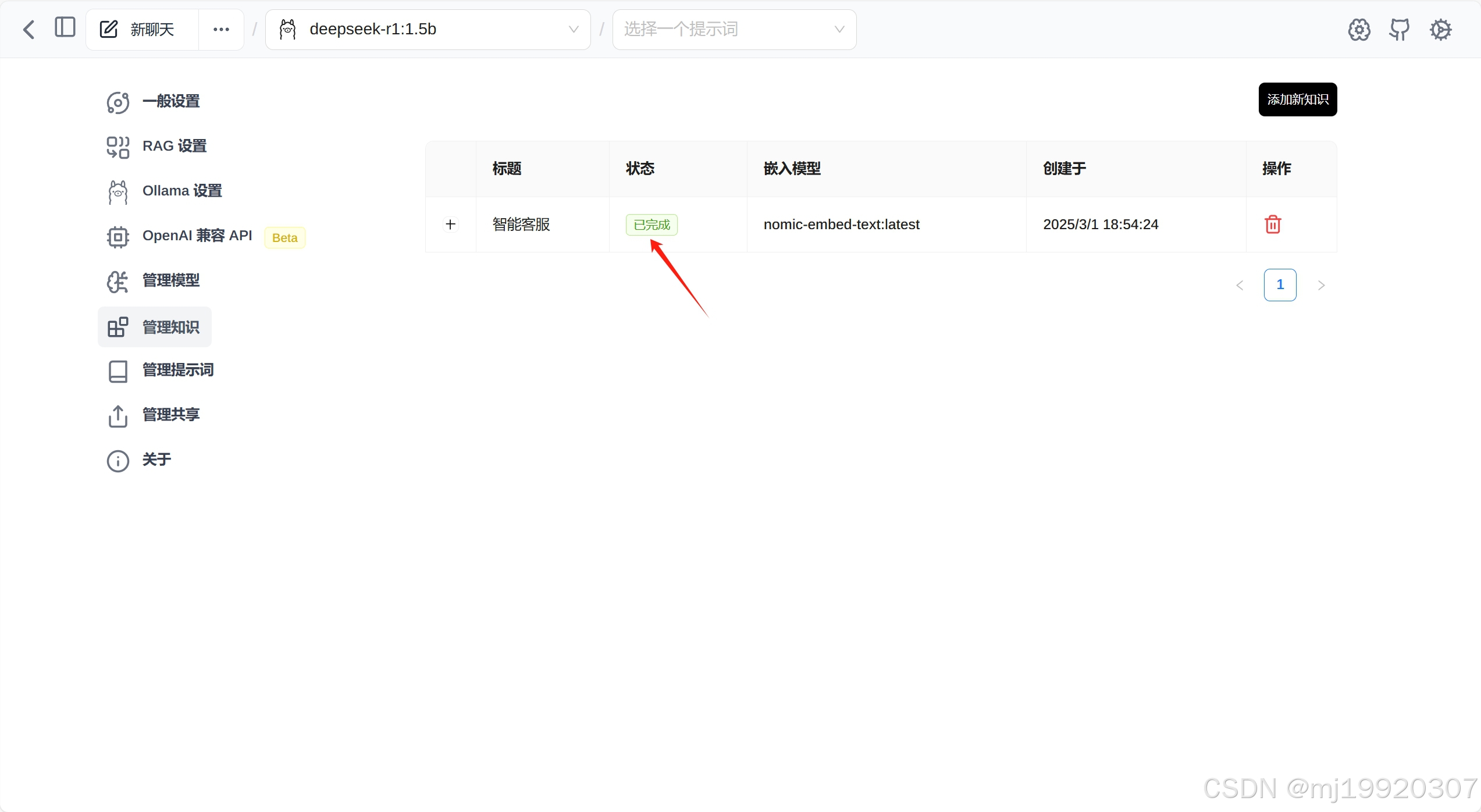
Task: Open app settings cog icon
Action: point(1441,29)
